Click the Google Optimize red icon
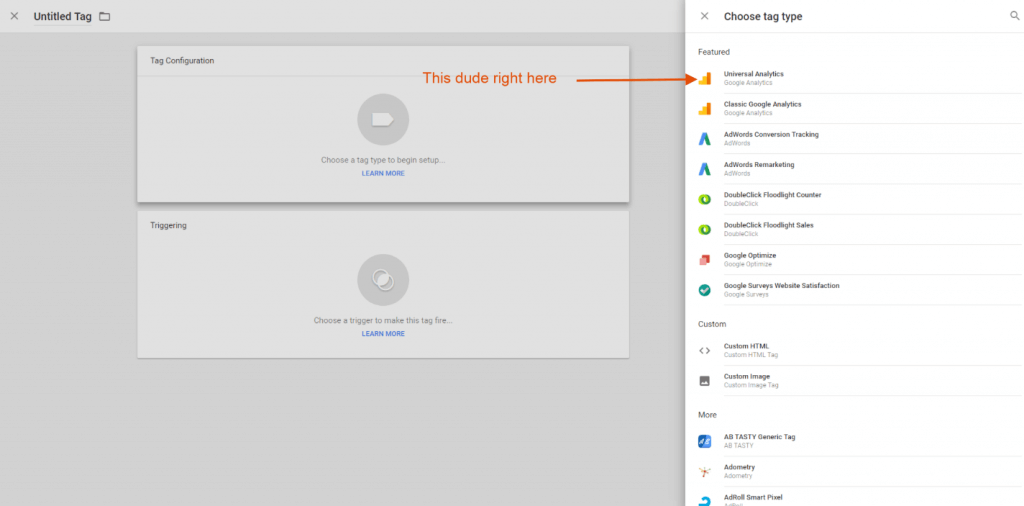 tap(705, 260)
